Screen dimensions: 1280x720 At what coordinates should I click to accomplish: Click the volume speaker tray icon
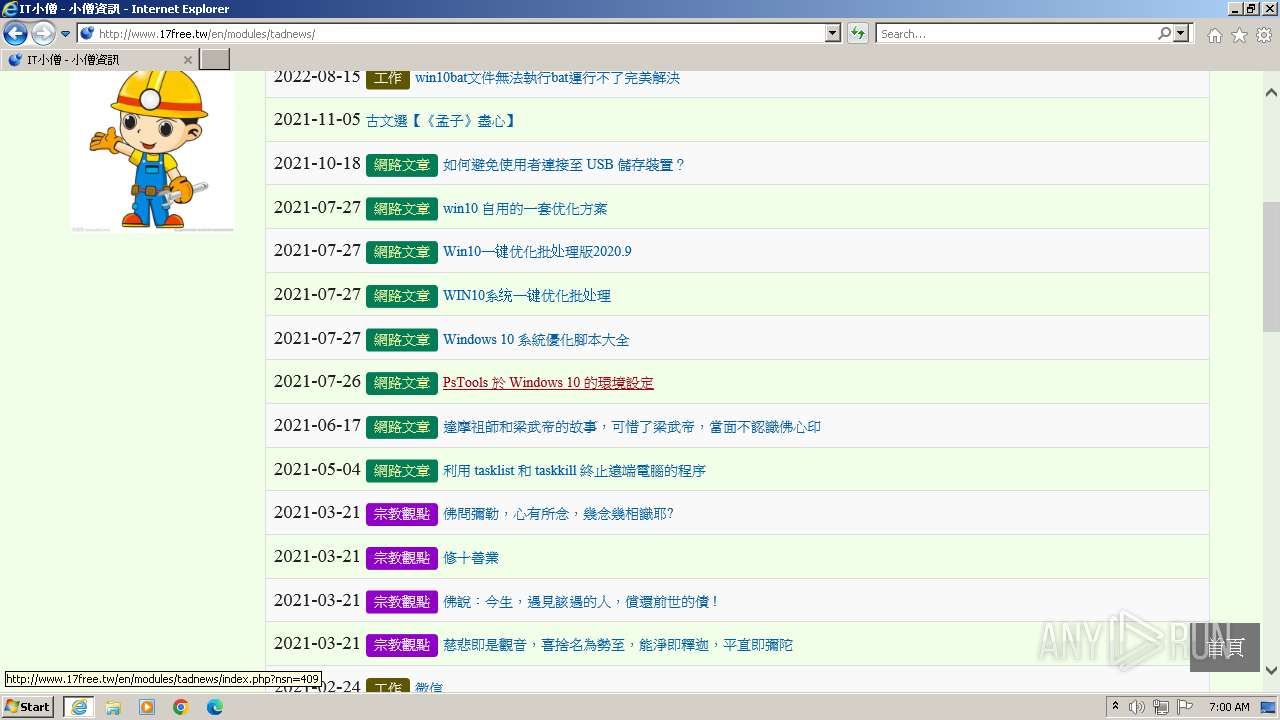tap(1137, 707)
